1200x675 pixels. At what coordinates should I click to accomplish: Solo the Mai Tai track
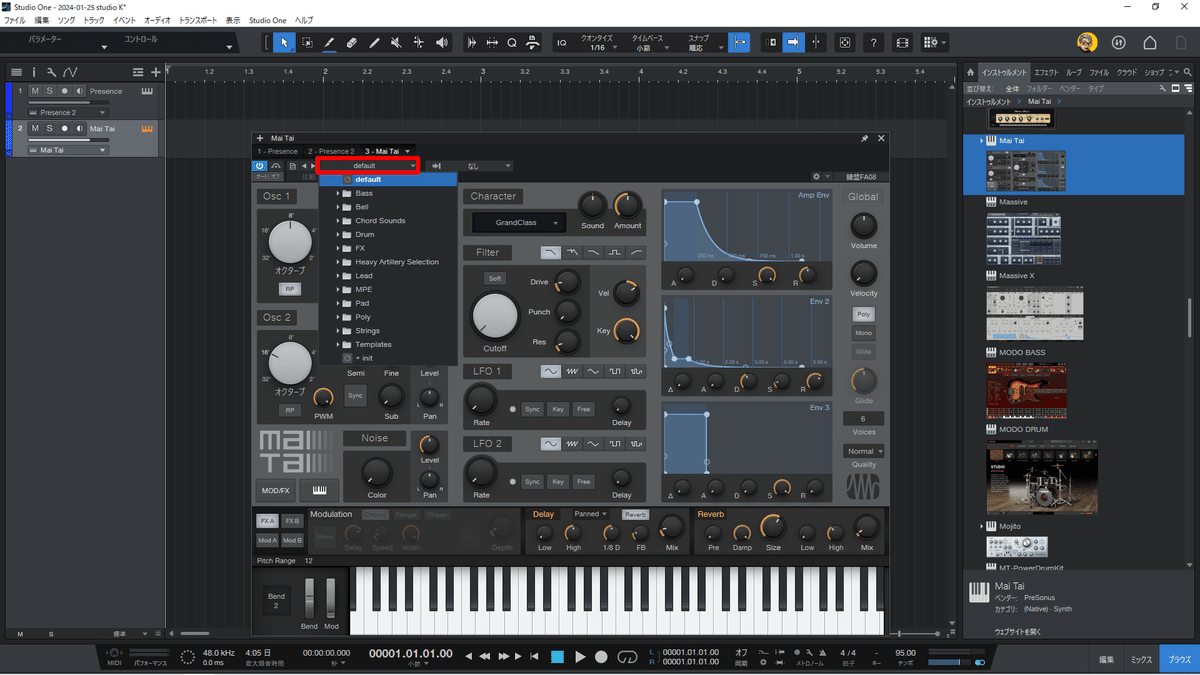click(49, 128)
